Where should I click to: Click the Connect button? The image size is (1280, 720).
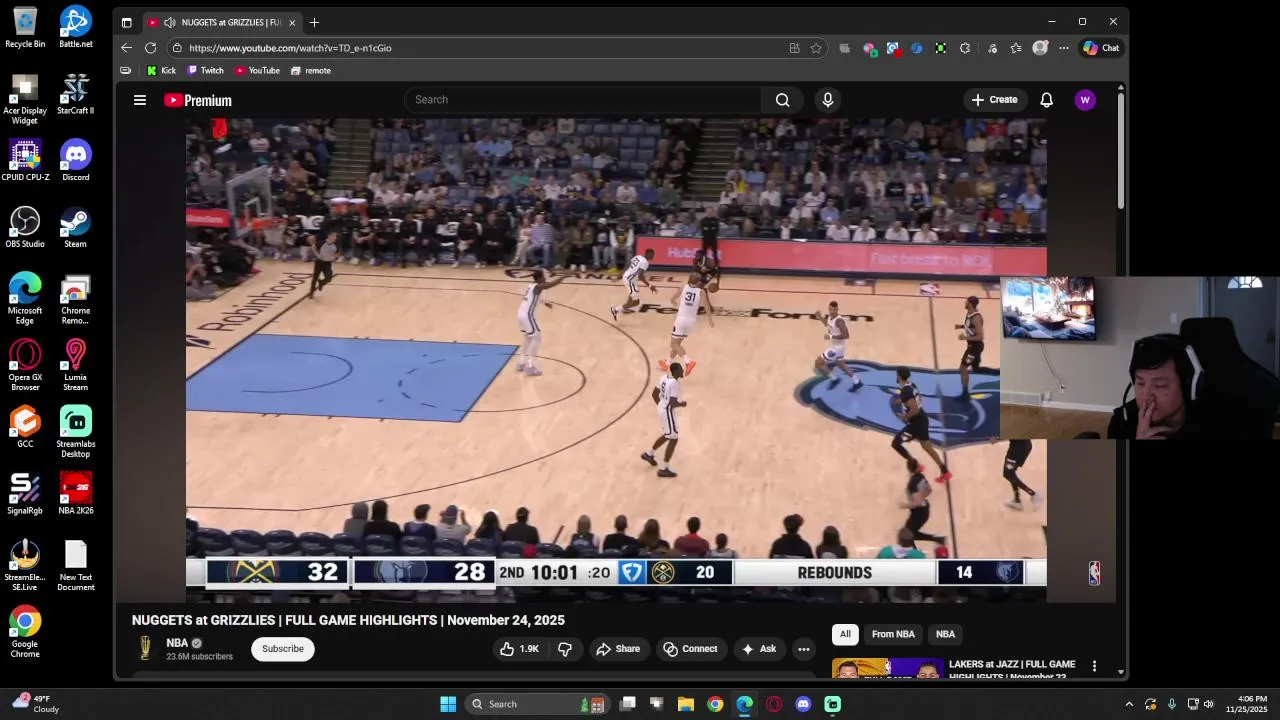[x=690, y=649]
